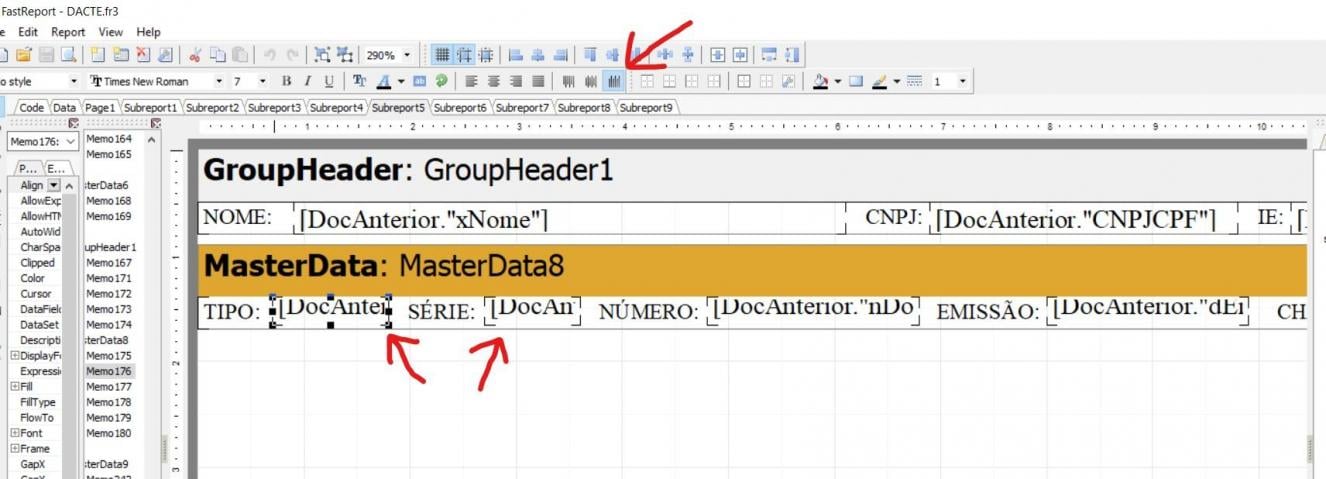Align text left
This screenshot has width=1326, height=479.
pos(470,81)
